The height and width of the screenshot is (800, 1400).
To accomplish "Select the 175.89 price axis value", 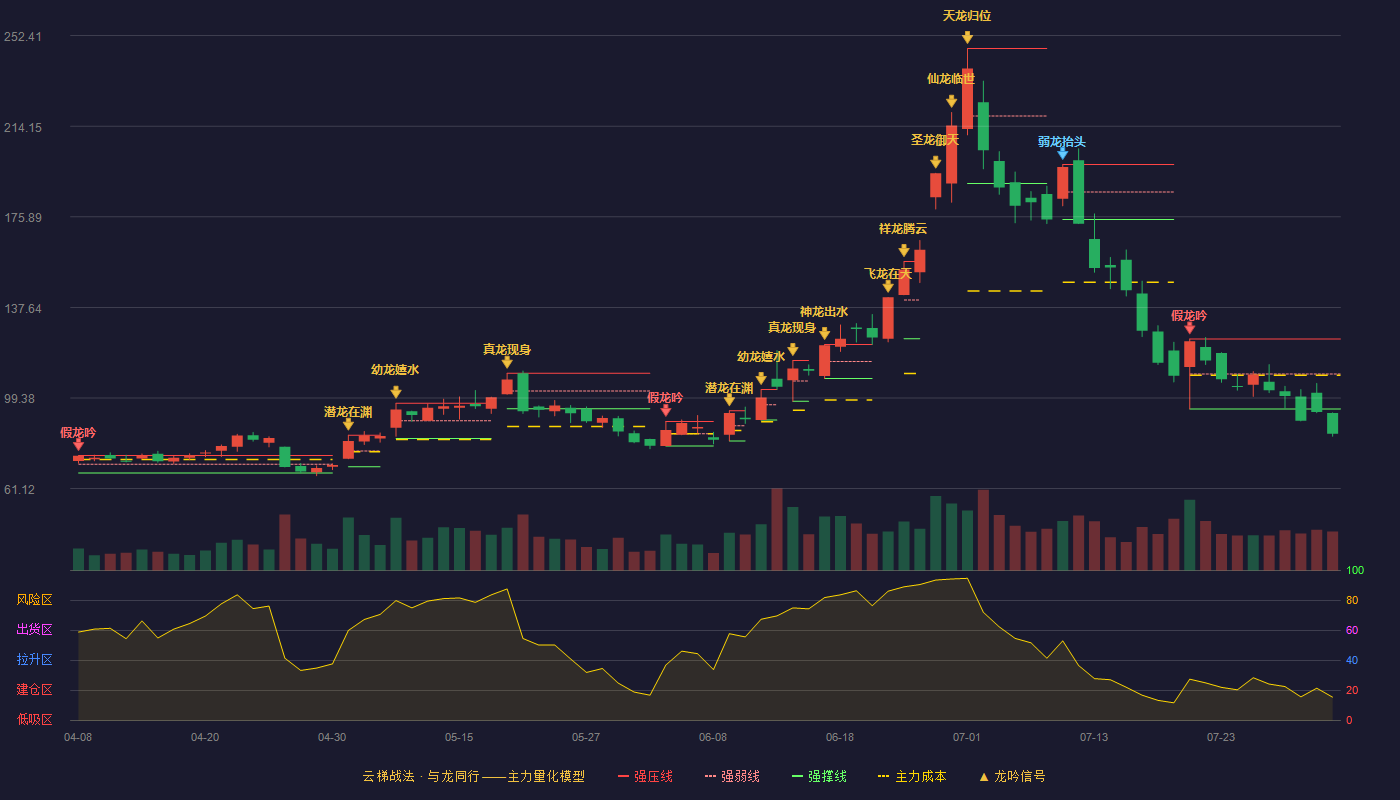I will [22, 217].
